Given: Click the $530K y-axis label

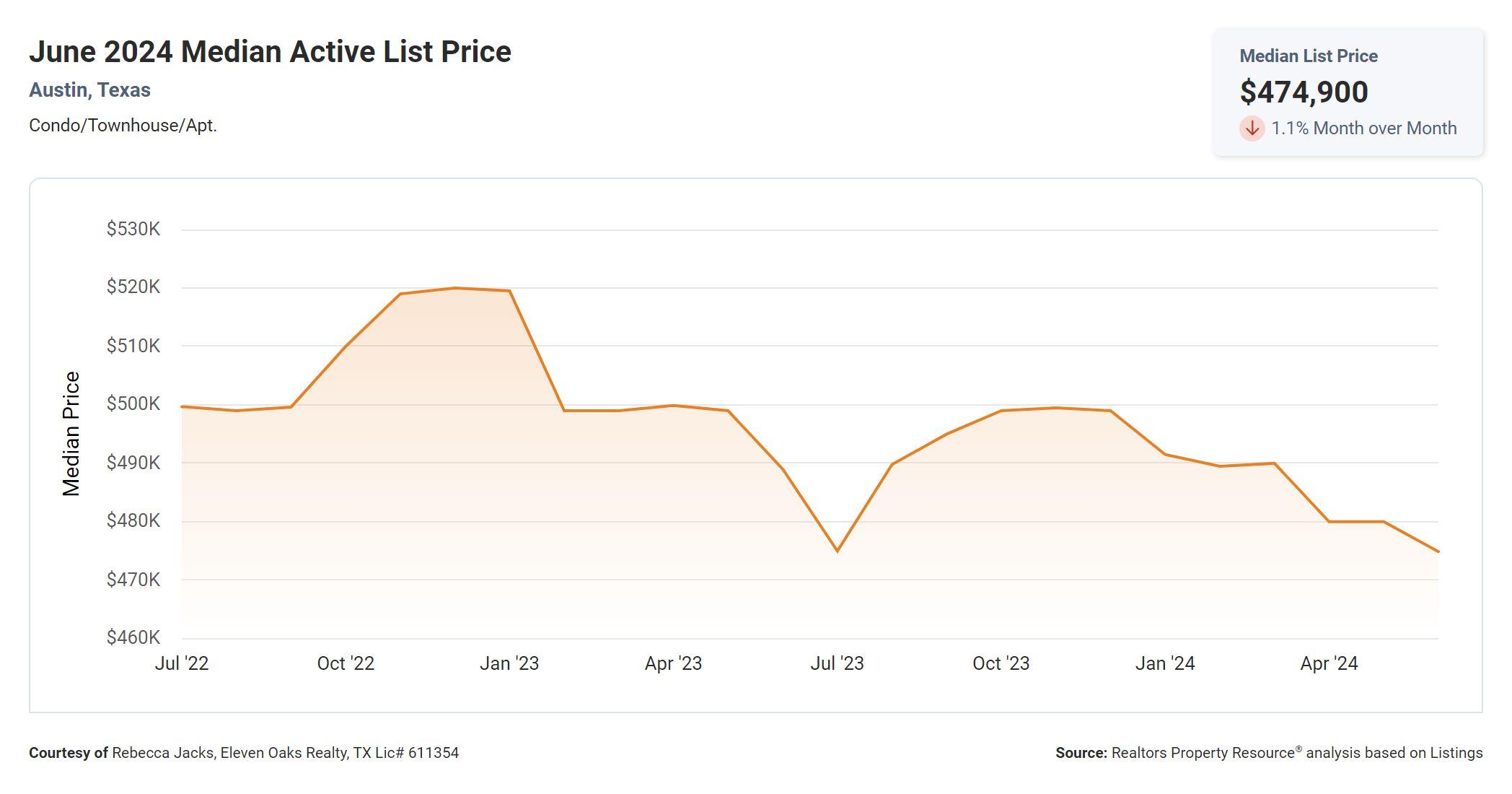Looking at the screenshot, I should tap(133, 230).
